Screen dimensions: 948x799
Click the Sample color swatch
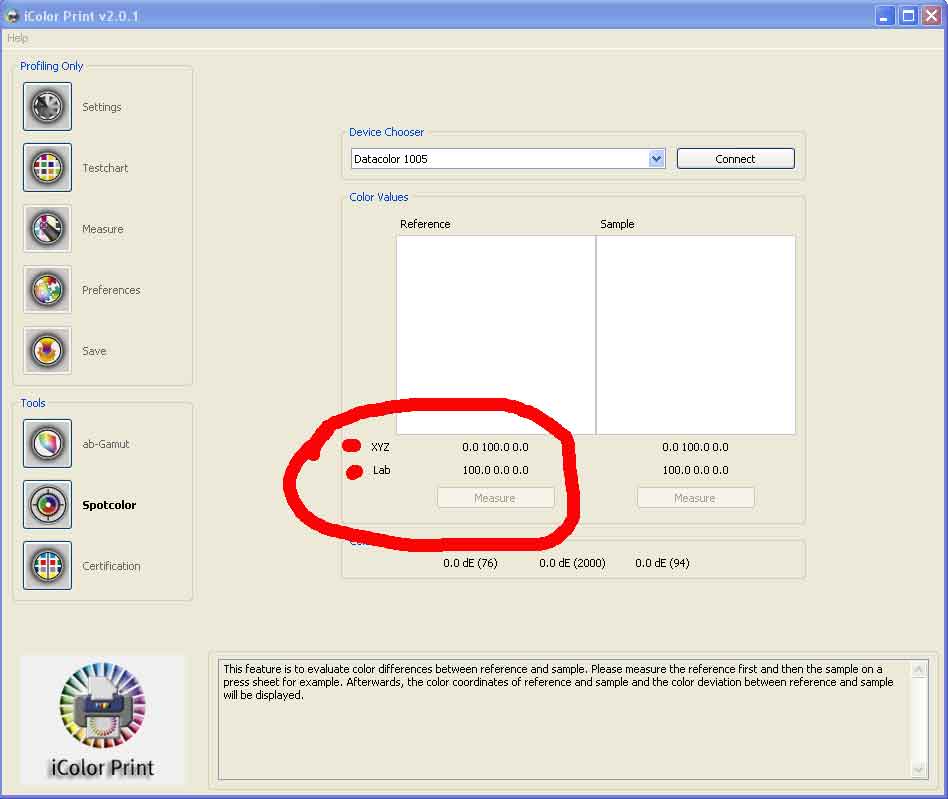[696, 335]
